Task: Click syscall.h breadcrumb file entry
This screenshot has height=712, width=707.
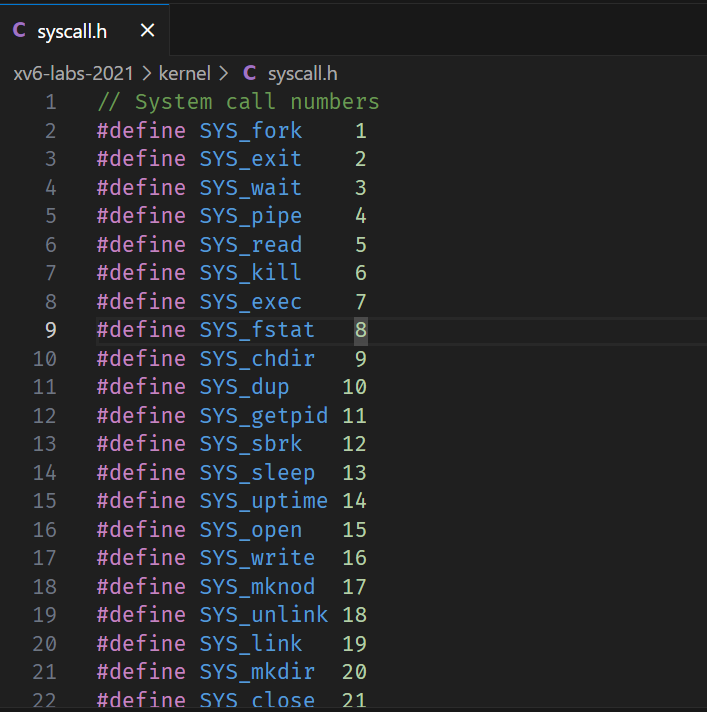Action: 302,74
